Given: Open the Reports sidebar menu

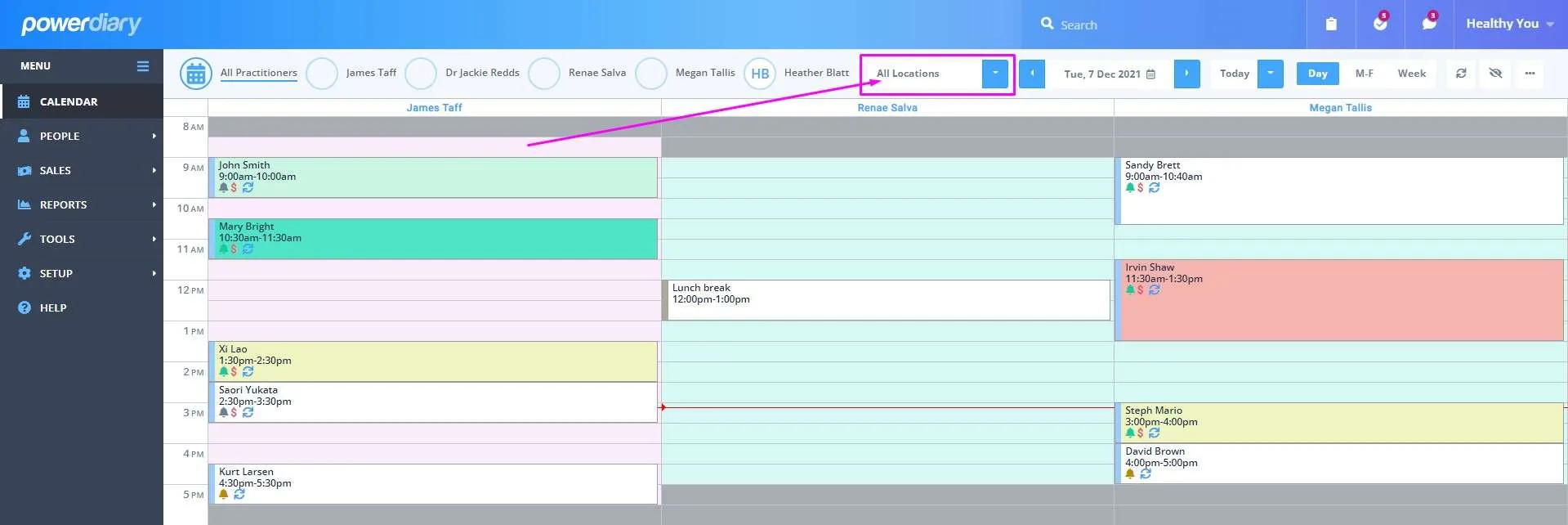Looking at the screenshot, I should (82, 204).
